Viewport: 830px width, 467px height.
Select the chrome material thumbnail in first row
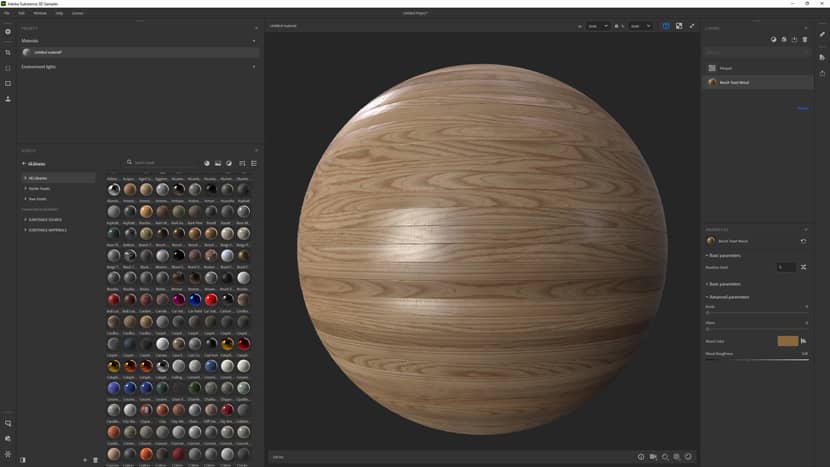click(x=114, y=190)
